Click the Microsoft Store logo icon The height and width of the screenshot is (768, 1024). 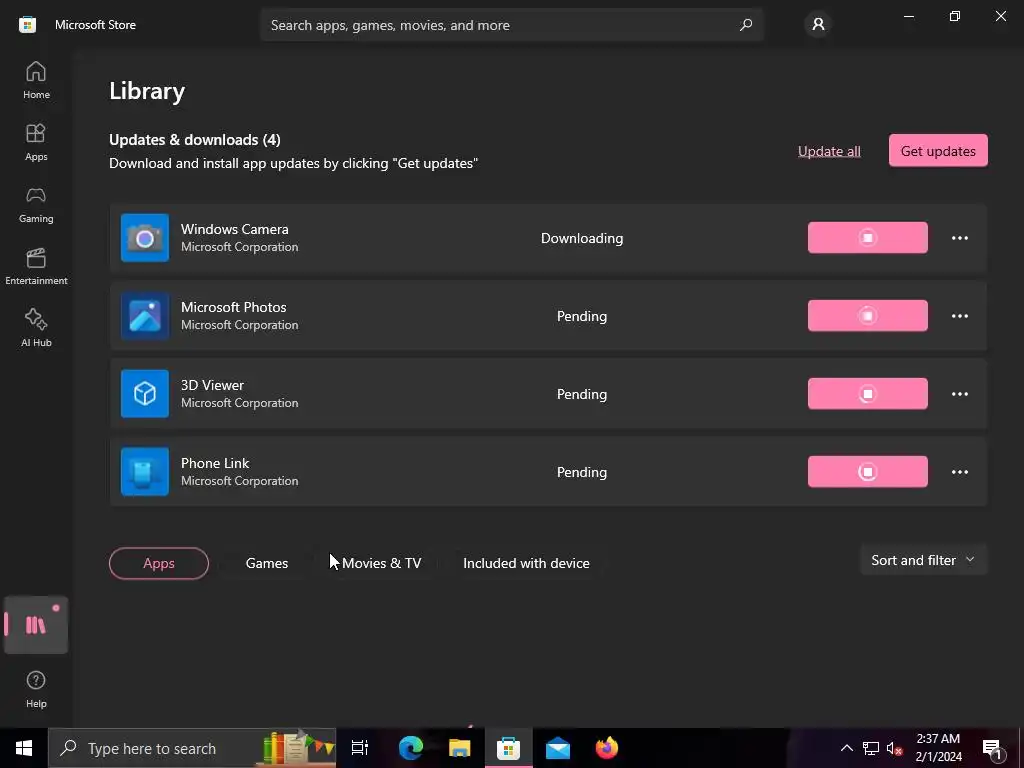(x=27, y=25)
